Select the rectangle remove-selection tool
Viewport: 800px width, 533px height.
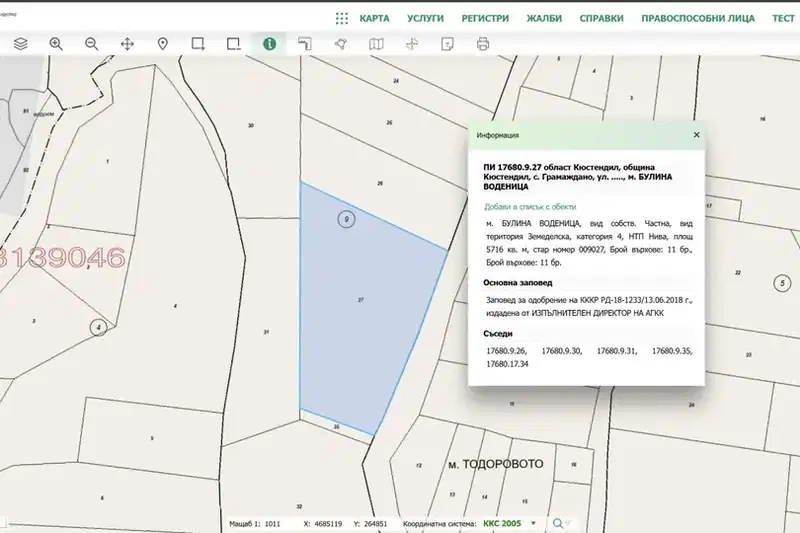pyautogui.click(x=234, y=44)
